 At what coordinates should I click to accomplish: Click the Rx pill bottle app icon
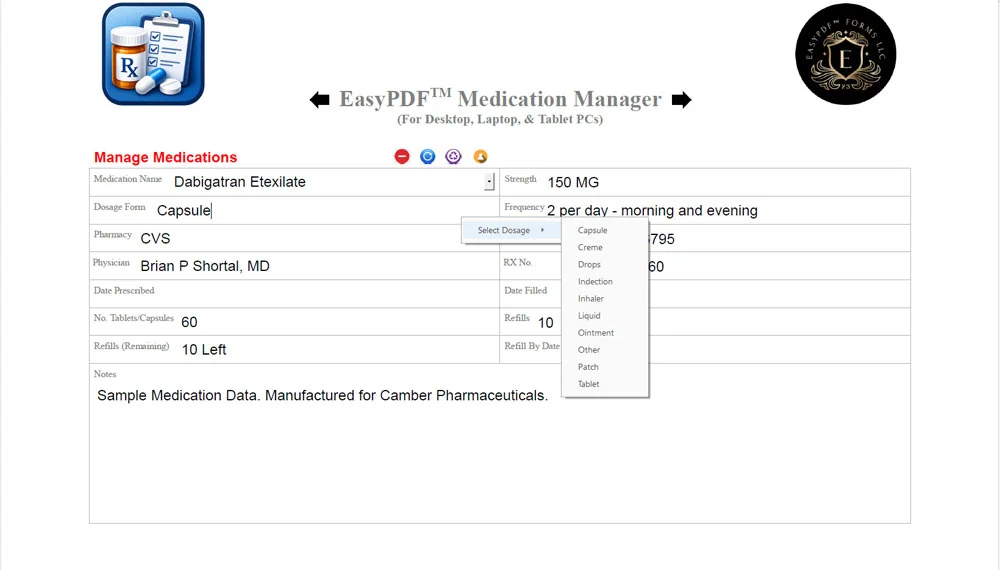153,54
